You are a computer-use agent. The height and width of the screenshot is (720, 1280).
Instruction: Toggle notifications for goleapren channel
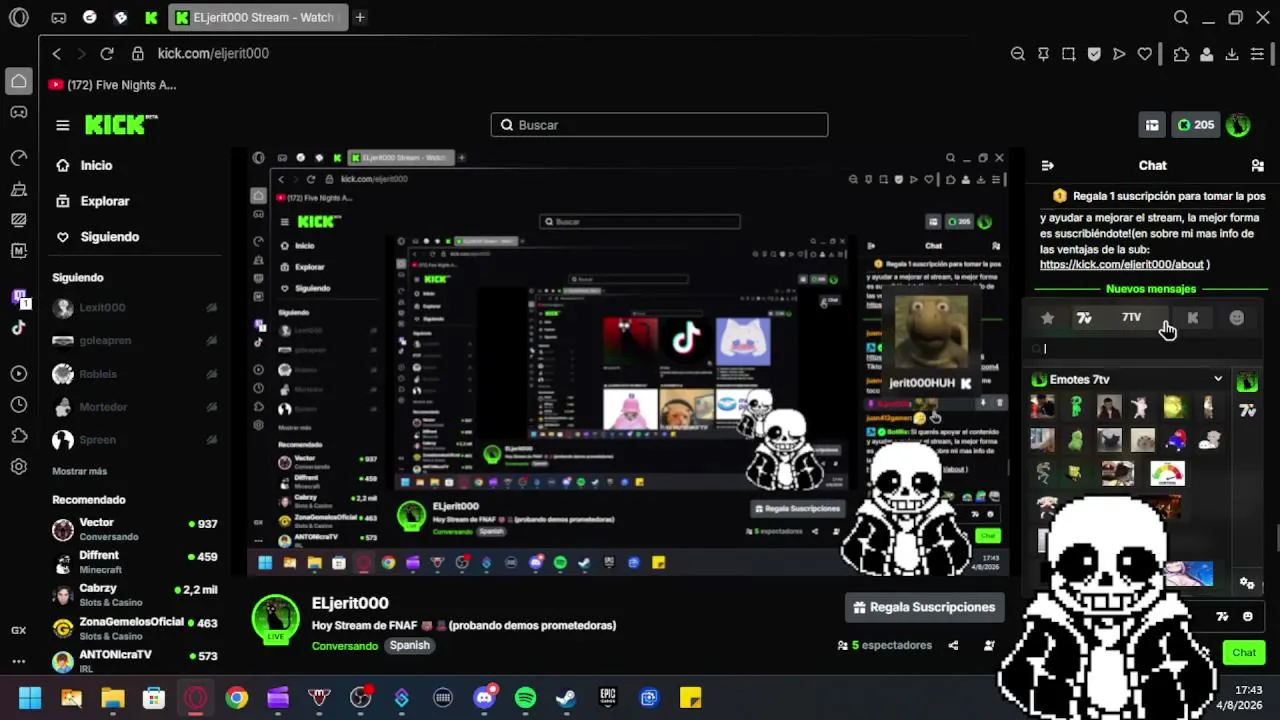pyautogui.click(x=211, y=341)
